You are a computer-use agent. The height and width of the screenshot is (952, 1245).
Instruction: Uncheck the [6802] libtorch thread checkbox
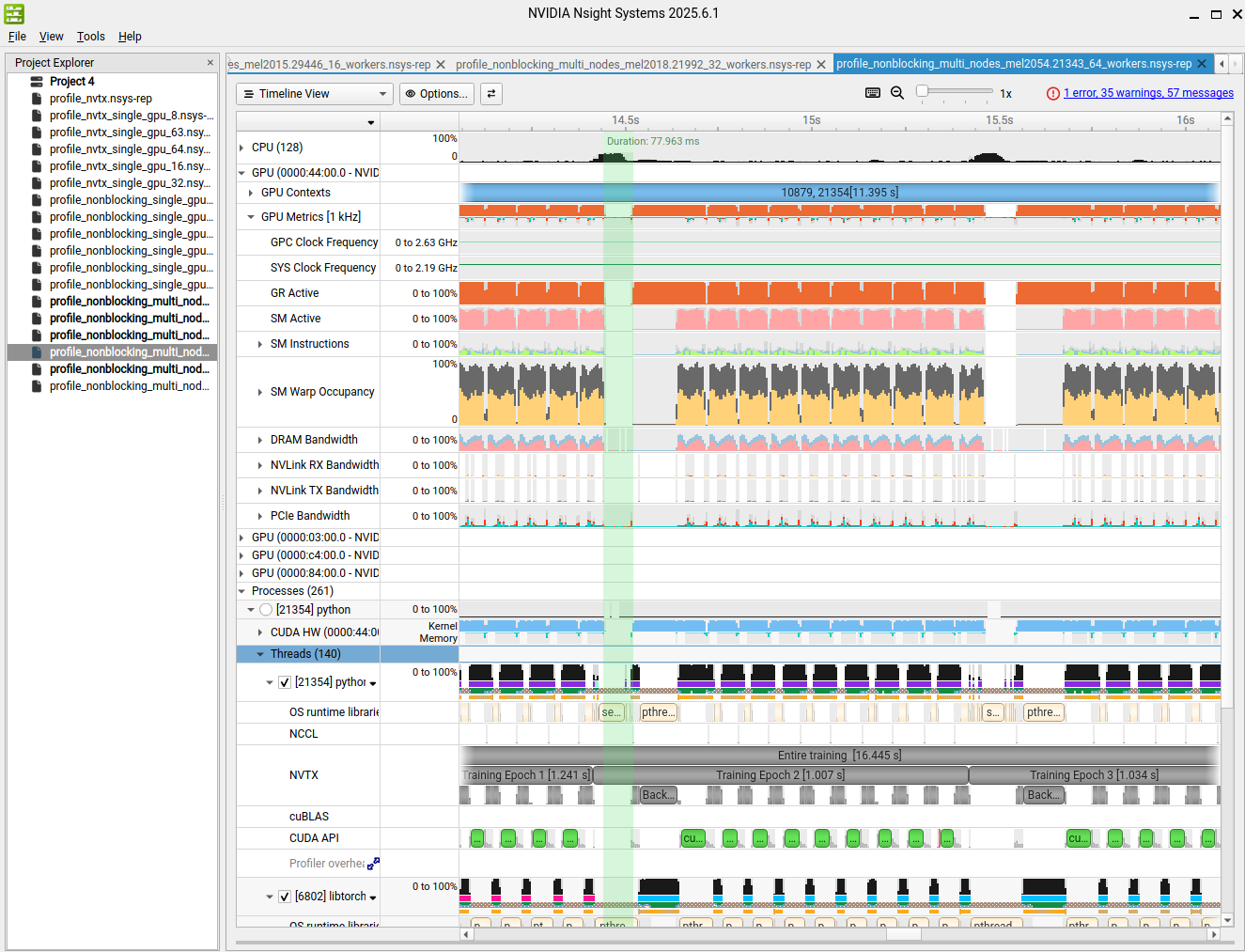pos(285,897)
